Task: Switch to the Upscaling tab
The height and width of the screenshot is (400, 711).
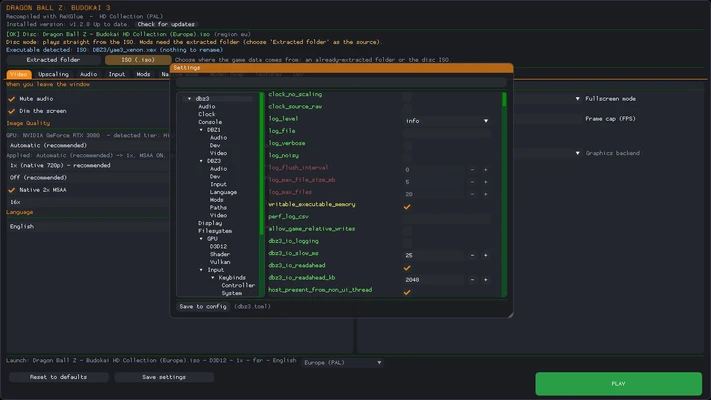Action: coord(54,74)
